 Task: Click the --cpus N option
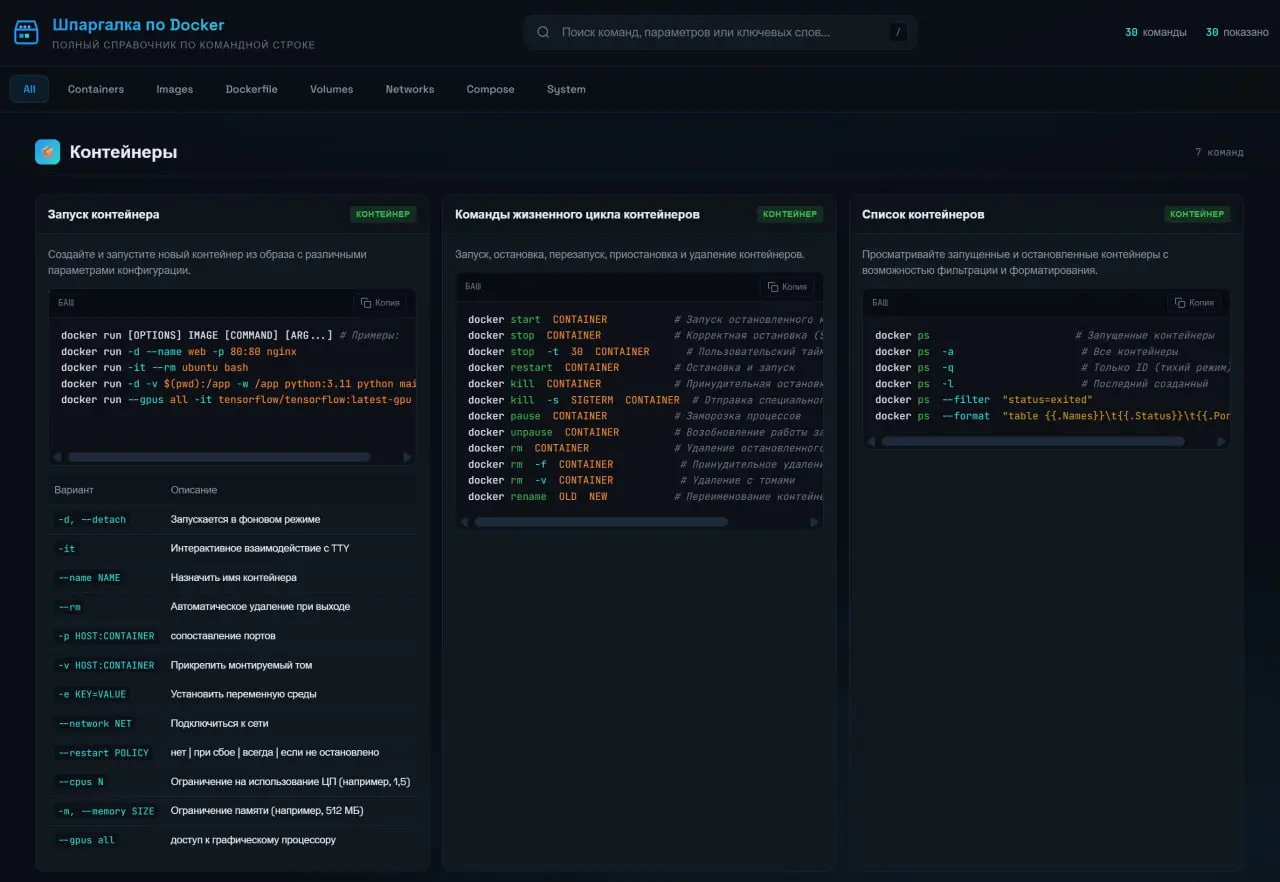81,782
